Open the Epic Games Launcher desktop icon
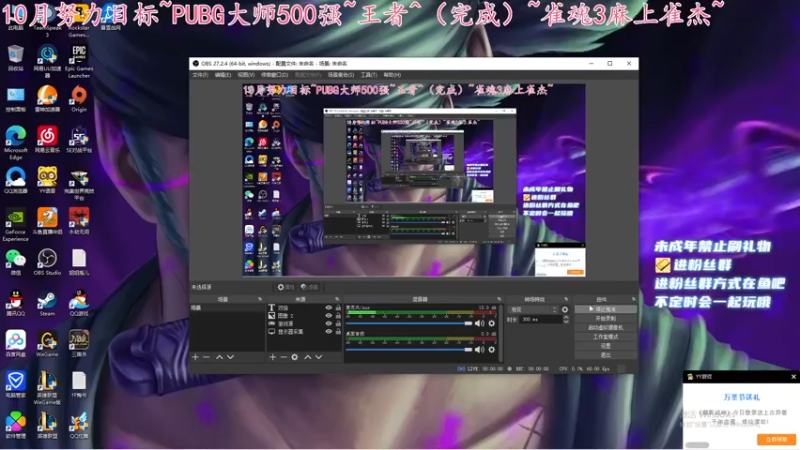 click(x=79, y=61)
